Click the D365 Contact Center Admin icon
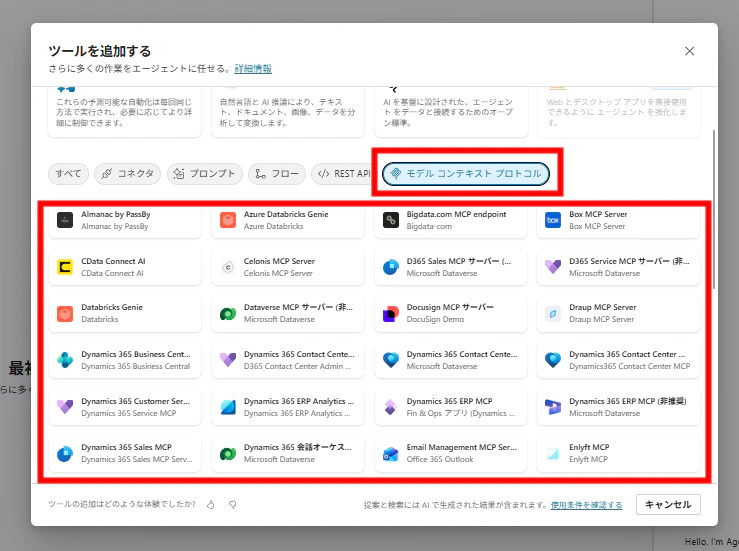739x551 pixels. tap(228, 360)
